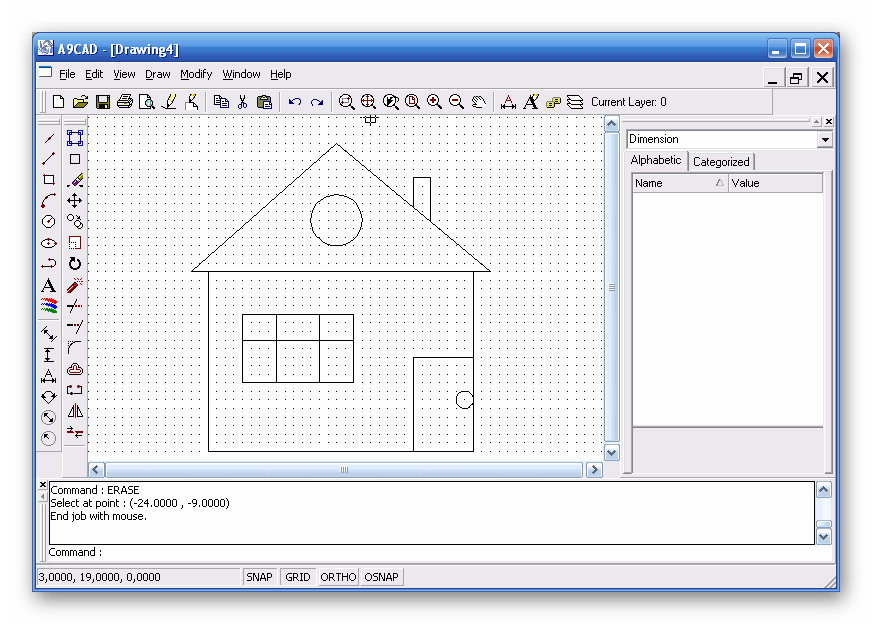The width and height of the screenshot is (872, 624).
Task: Open the Draw menu
Action: coord(158,74)
